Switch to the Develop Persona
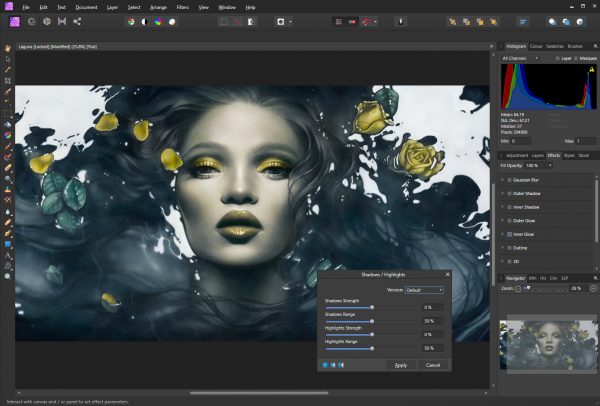Viewport: 600px width, 406px height. point(47,21)
